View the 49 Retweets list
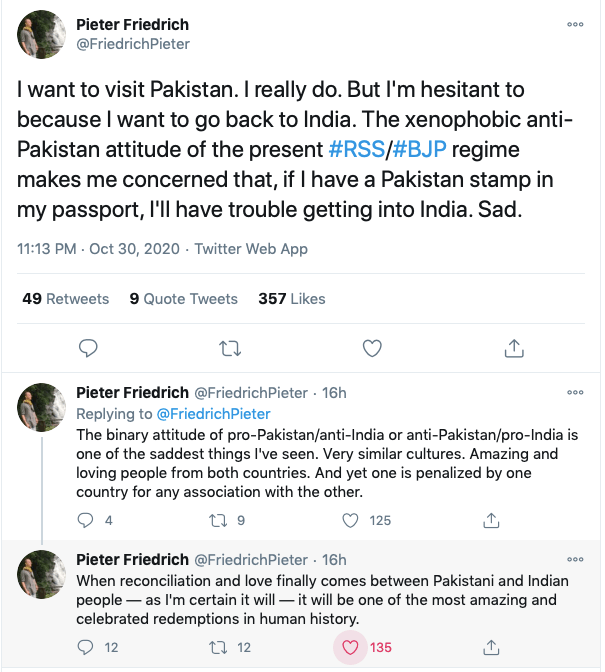Screen dimensions: 605x672 pyautogui.click(x=65, y=298)
